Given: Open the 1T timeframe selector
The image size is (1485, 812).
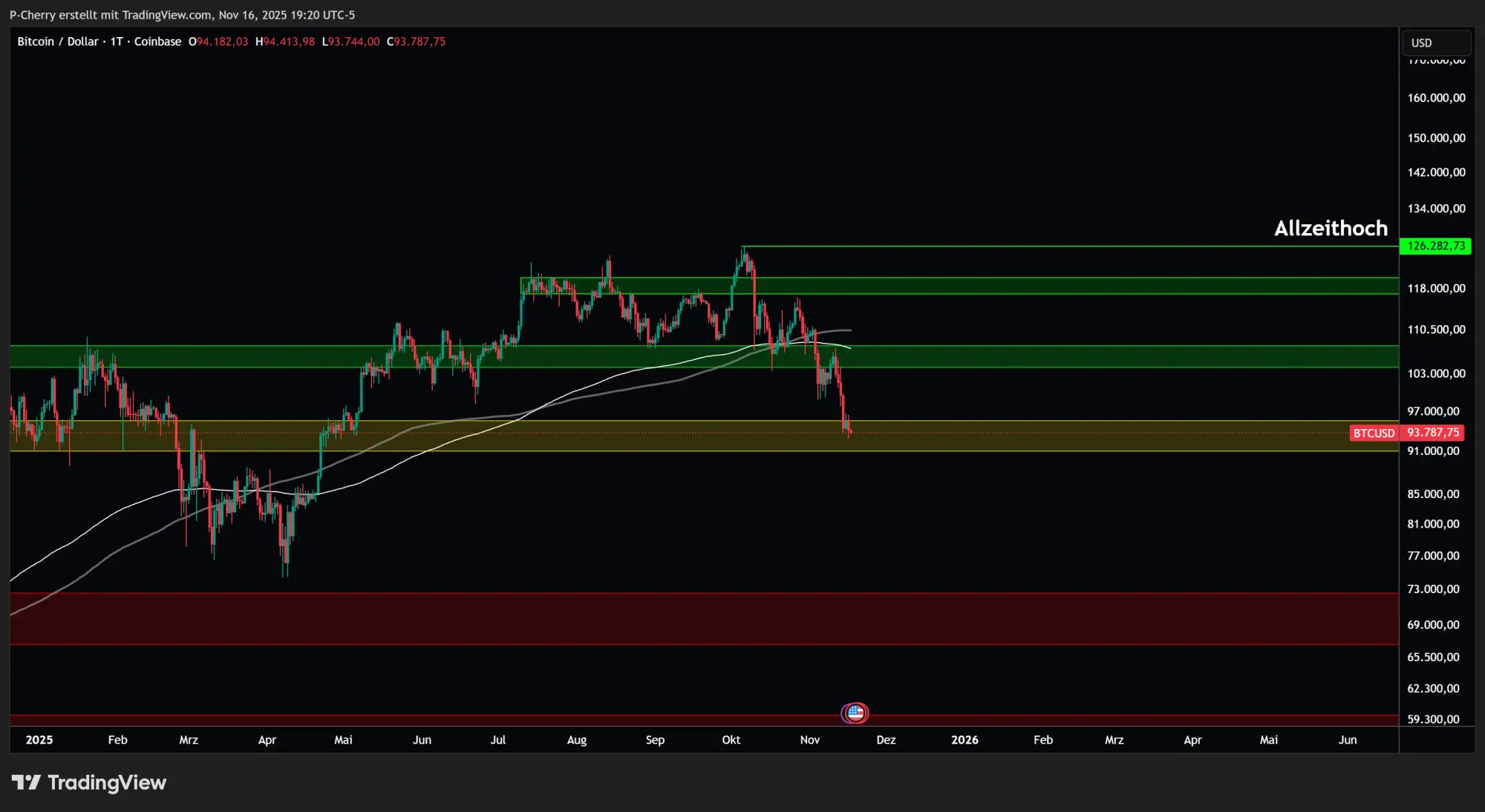Looking at the screenshot, I should coord(118,42).
